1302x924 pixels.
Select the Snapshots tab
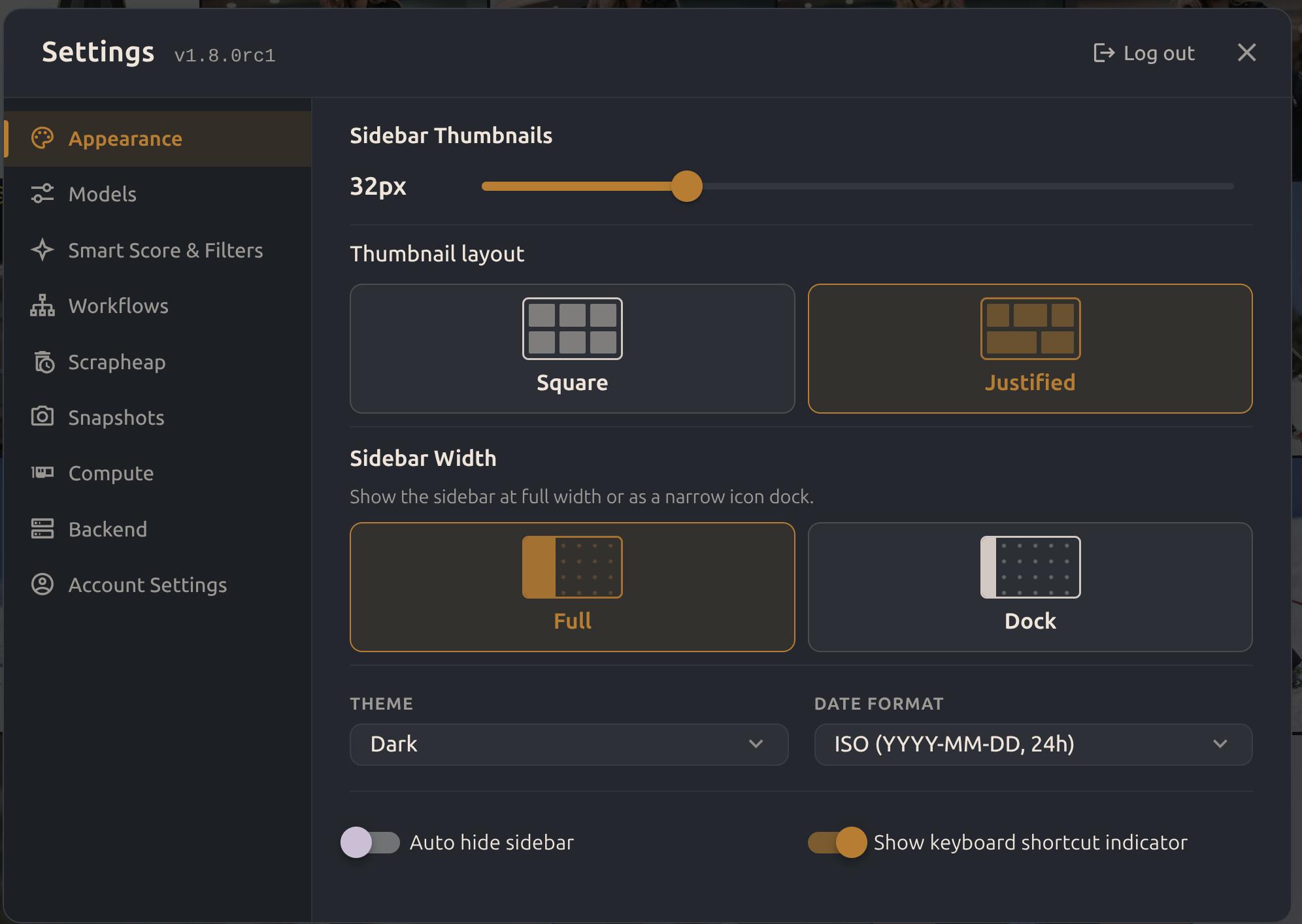(158, 418)
